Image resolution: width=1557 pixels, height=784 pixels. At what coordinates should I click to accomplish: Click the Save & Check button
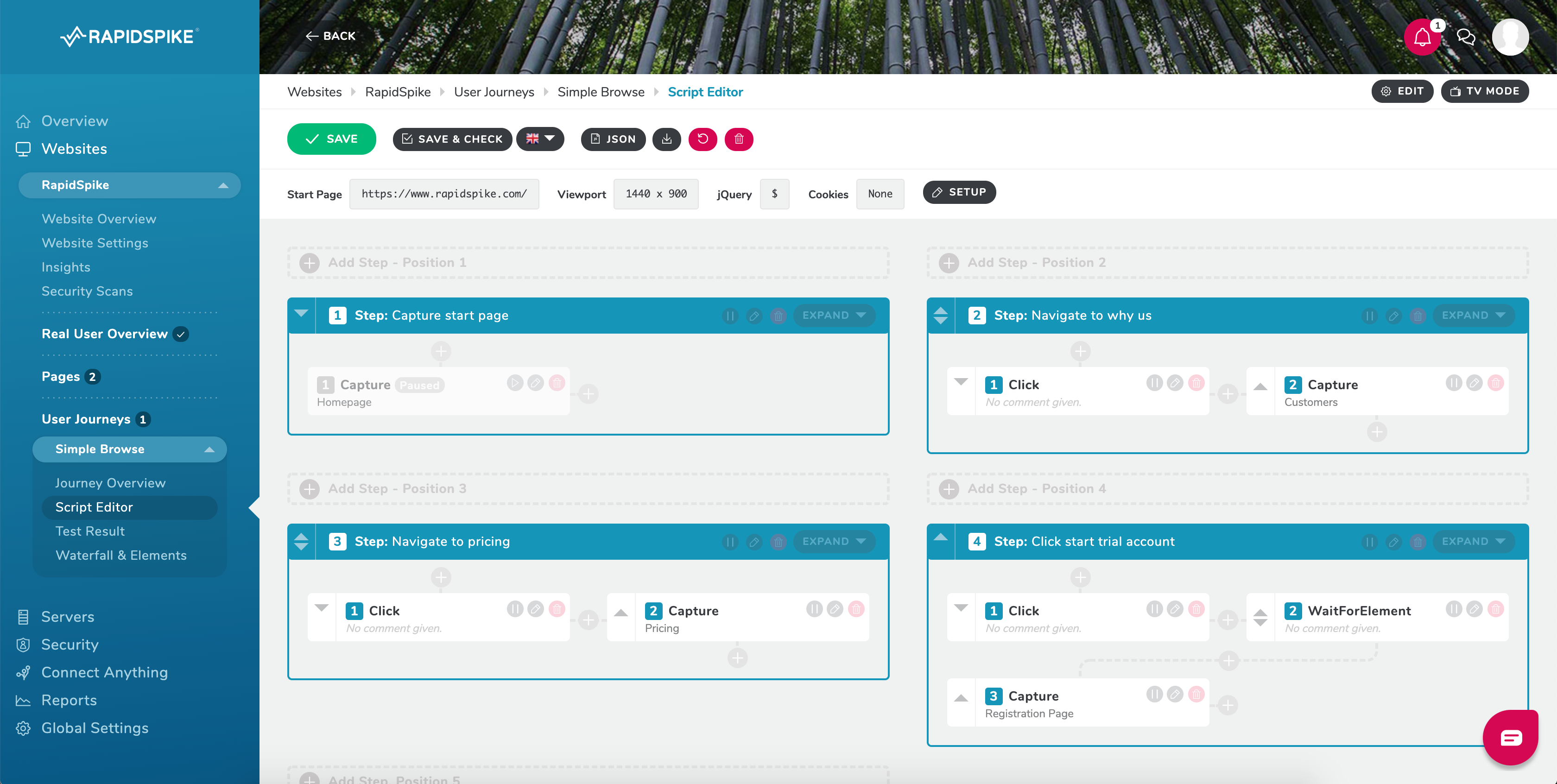tap(452, 139)
